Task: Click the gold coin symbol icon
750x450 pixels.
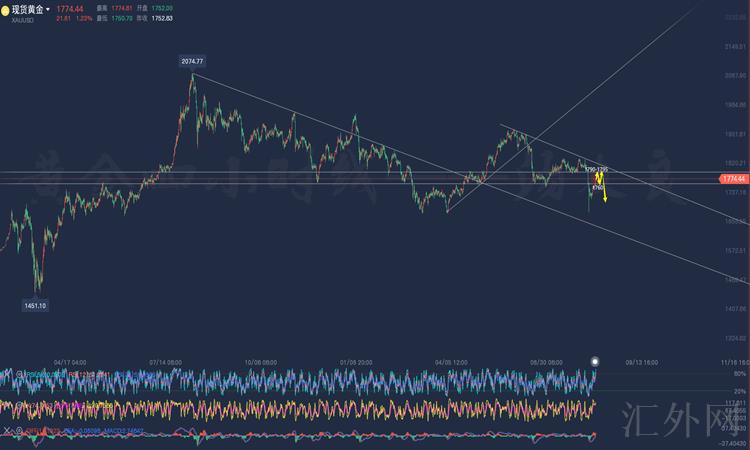Action: click(5, 10)
